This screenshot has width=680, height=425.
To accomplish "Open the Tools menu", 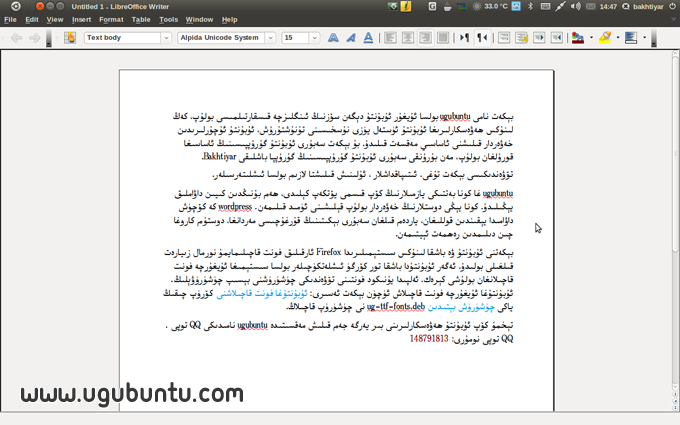I will coord(168,20).
